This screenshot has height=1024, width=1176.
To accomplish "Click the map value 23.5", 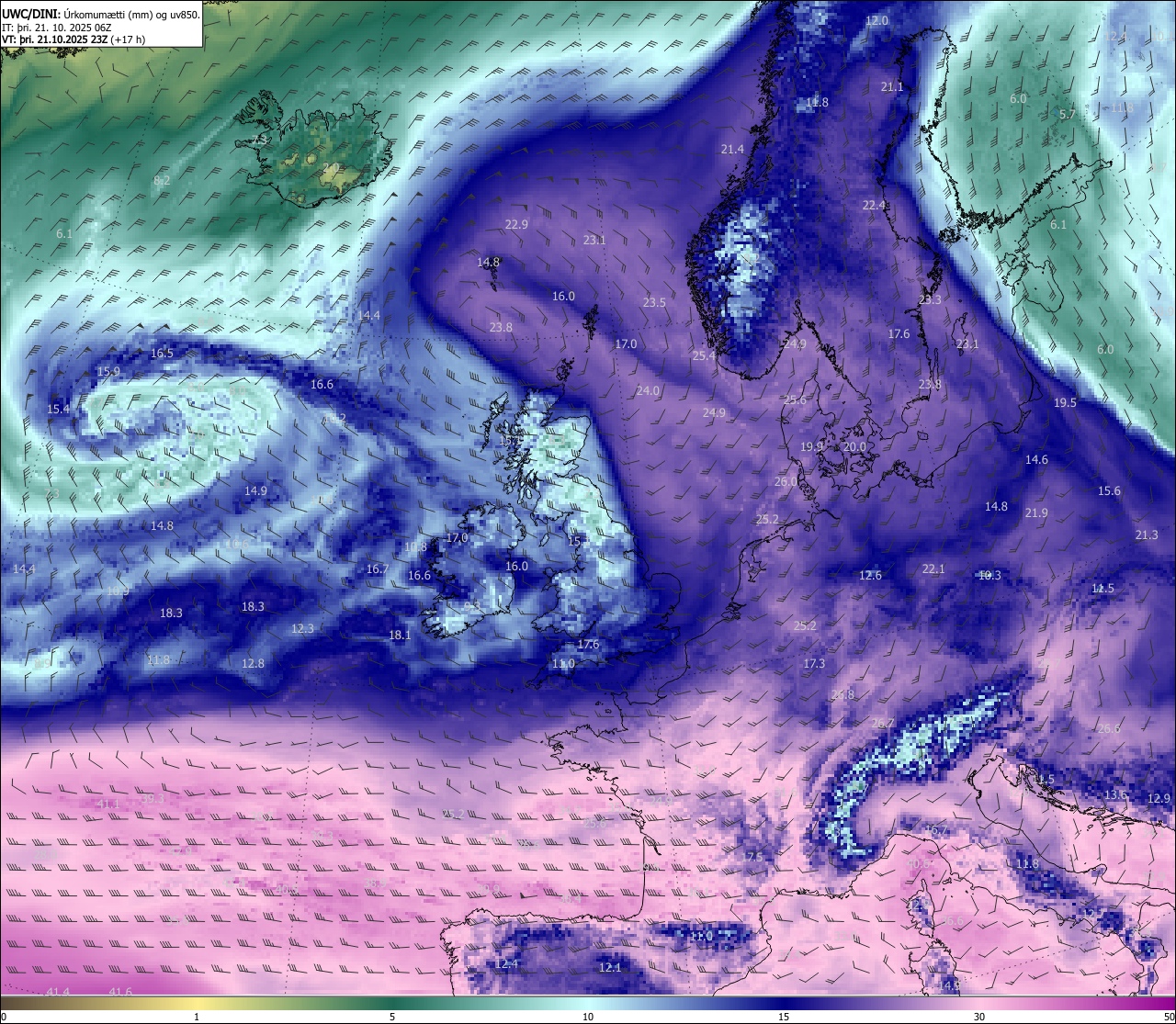I will (654, 303).
